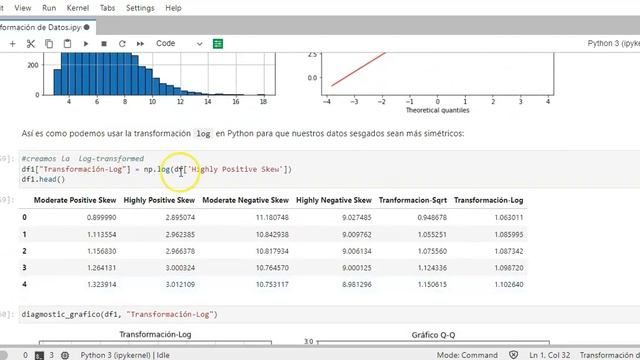Click the Highly Negative Skew column header
The width and height of the screenshot is (640, 360).
334,200
